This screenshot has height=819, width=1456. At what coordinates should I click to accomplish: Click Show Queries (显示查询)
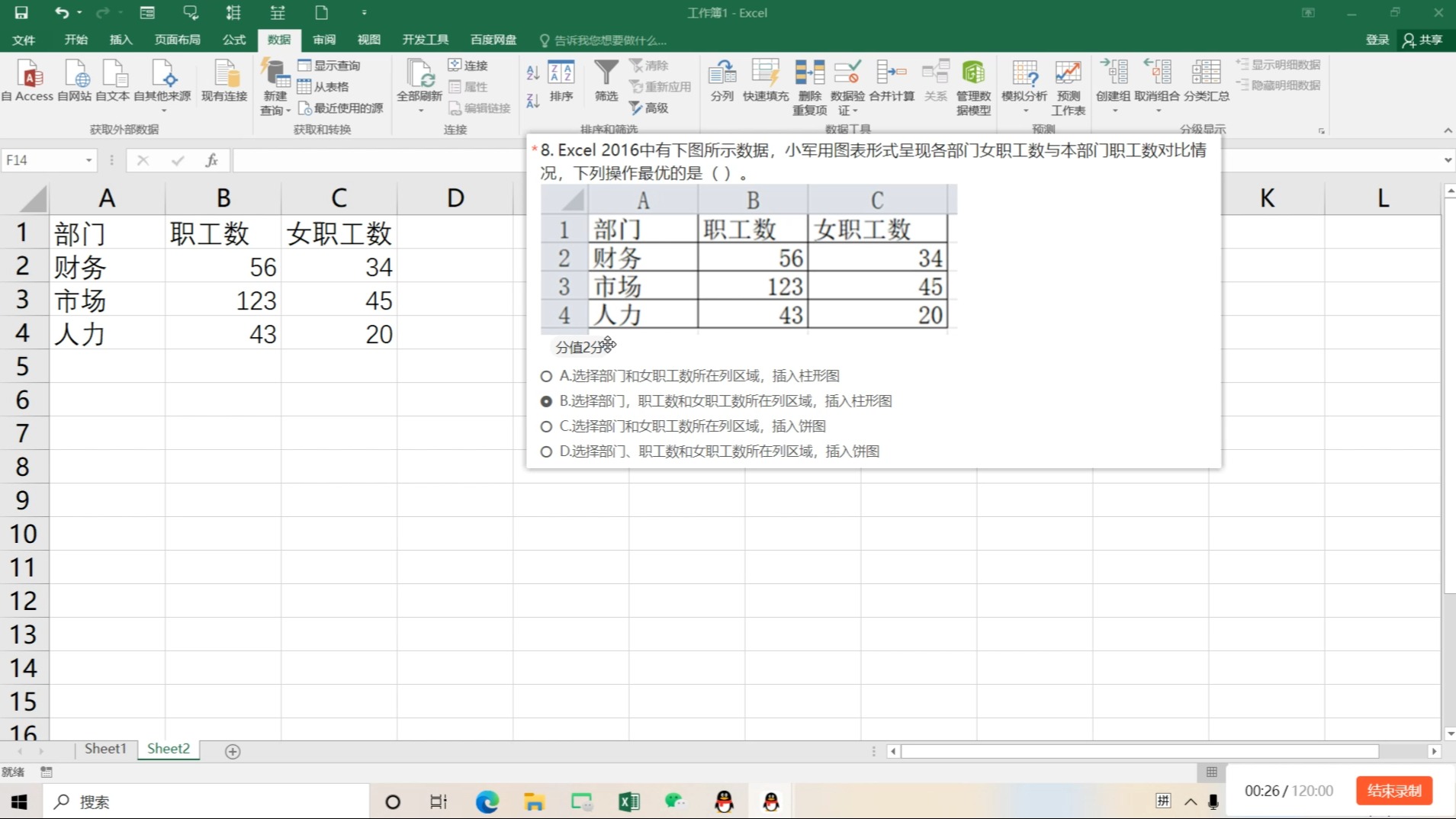click(x=329, y=66)
